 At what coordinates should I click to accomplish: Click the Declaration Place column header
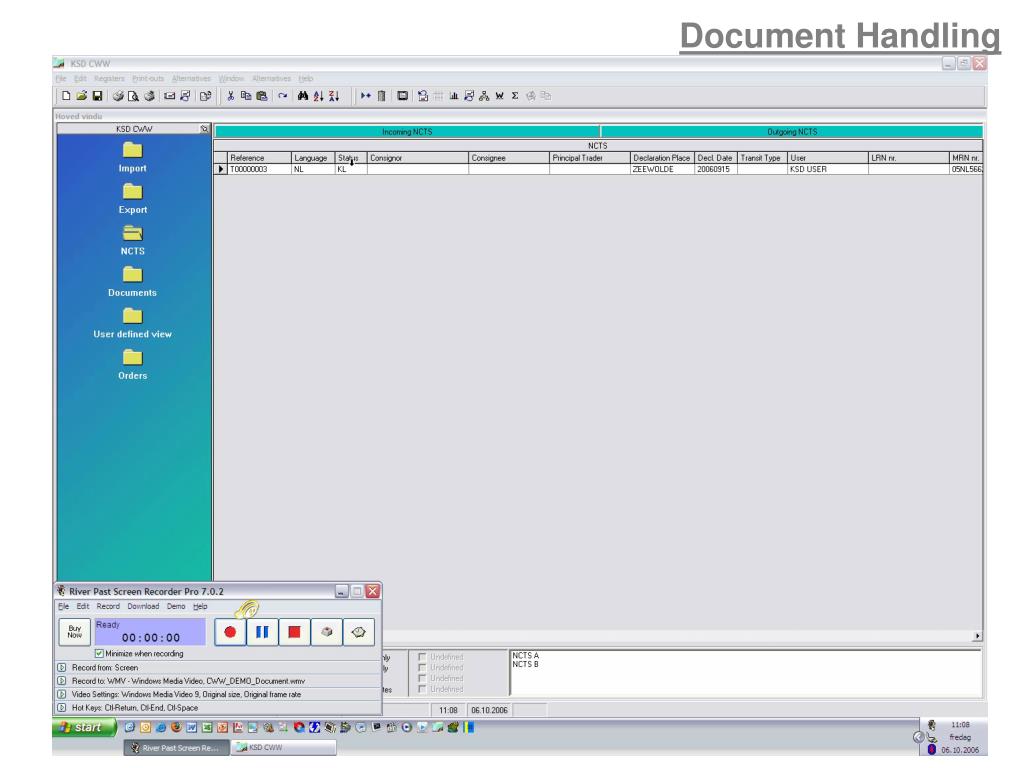click(x=662, y=158)
